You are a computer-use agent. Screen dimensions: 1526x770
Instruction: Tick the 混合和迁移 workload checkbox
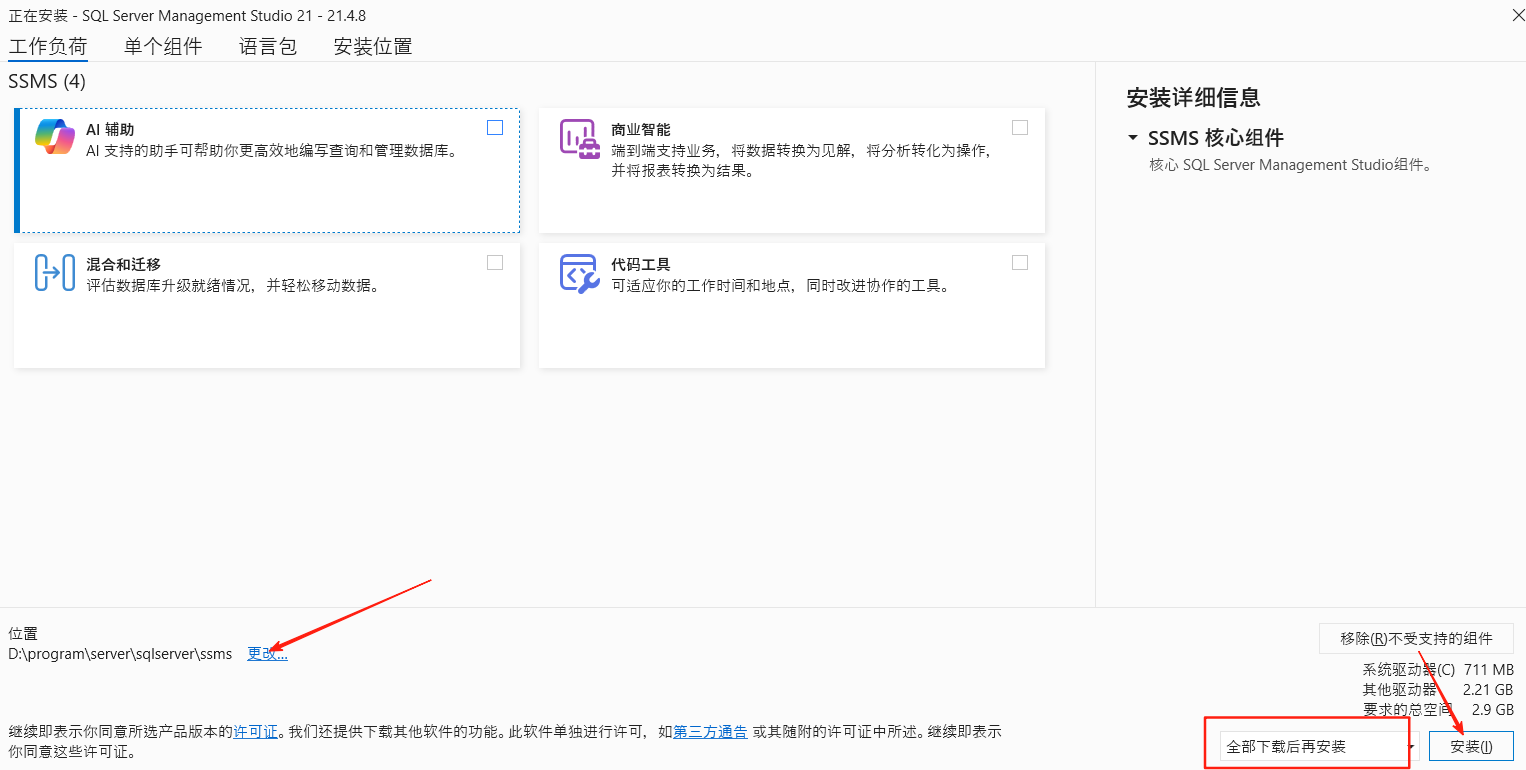click(x=495, y=262)
